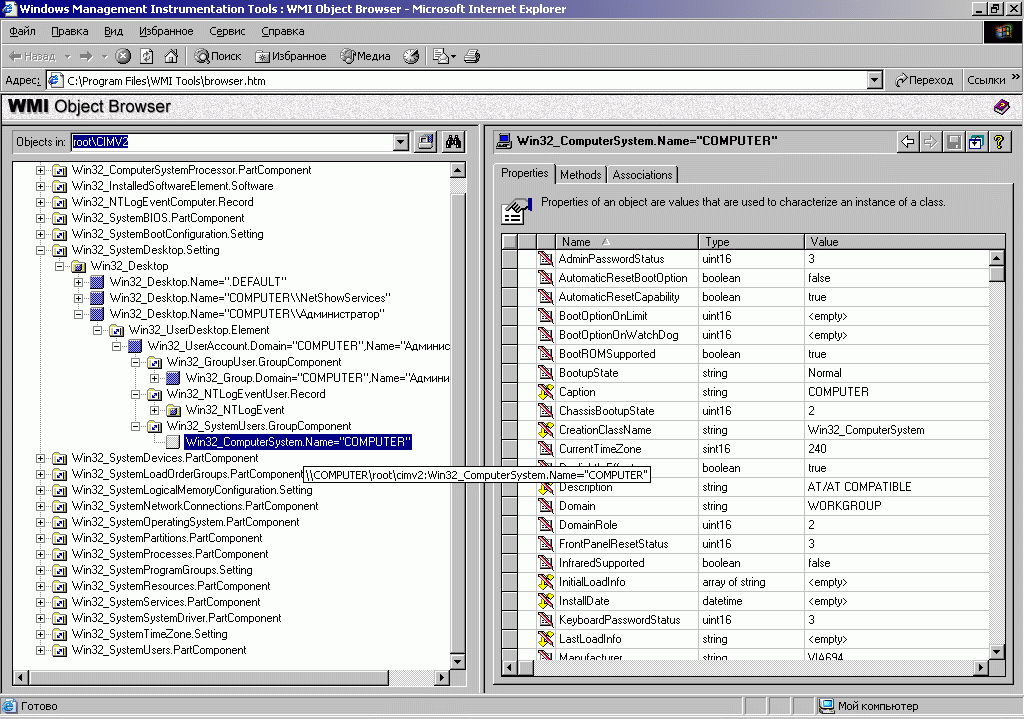The width and height of the screenshot is (1024, 719).
Task: Click the Медиа toolbar button
Action: pos(366,56)
